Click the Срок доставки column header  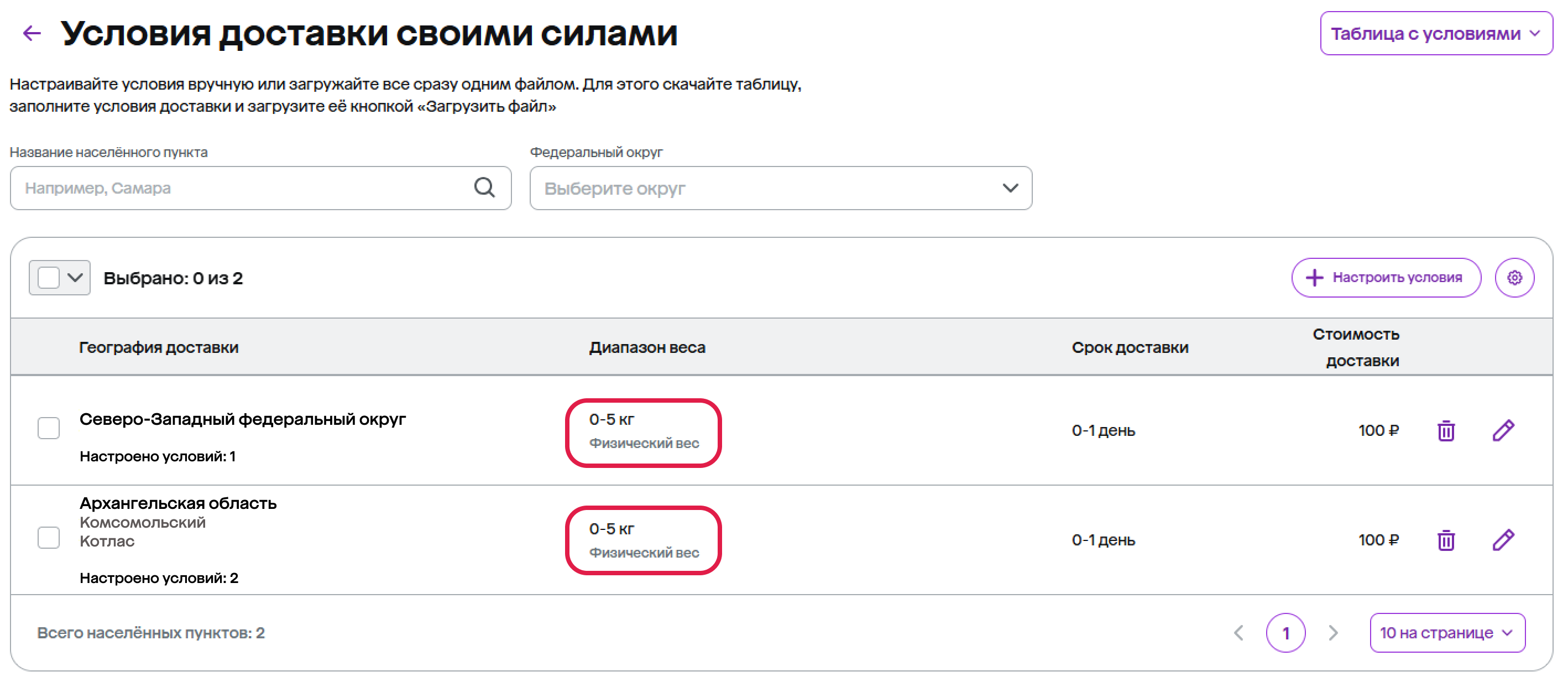1130,347
